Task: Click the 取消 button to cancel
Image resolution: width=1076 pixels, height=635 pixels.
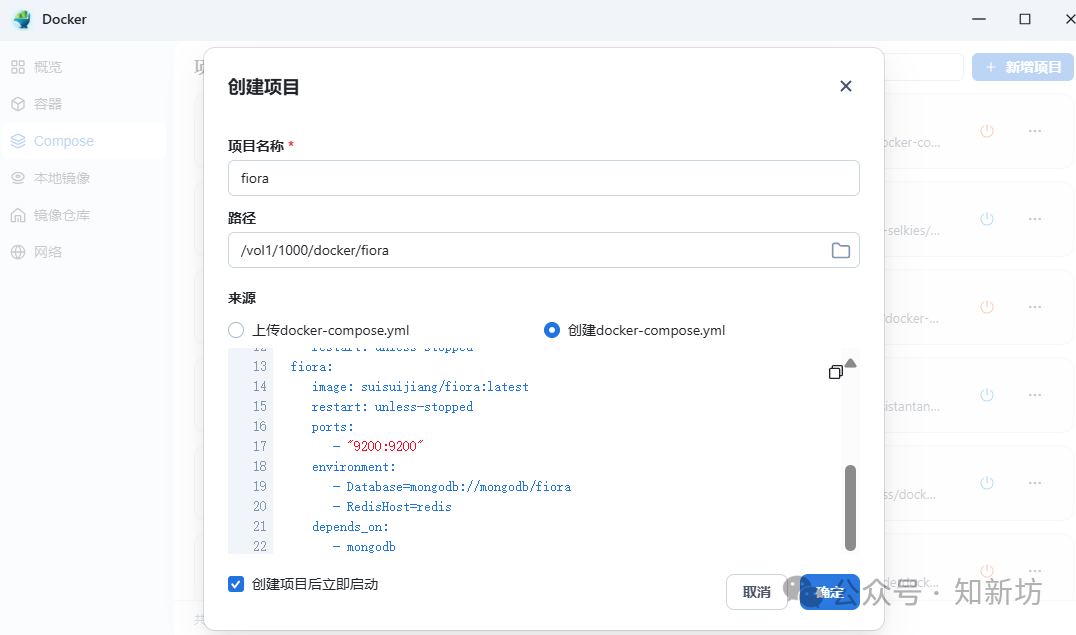Action: [757, 592]
